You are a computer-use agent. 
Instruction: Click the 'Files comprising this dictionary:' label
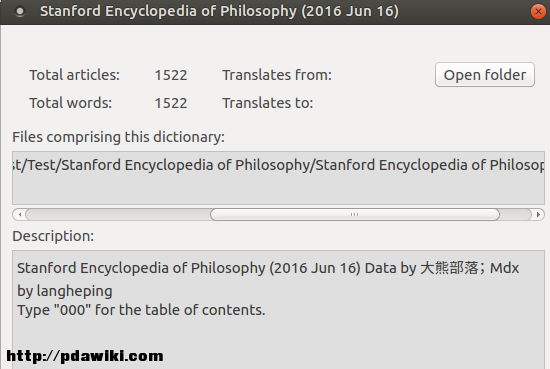tap(119, 137)
